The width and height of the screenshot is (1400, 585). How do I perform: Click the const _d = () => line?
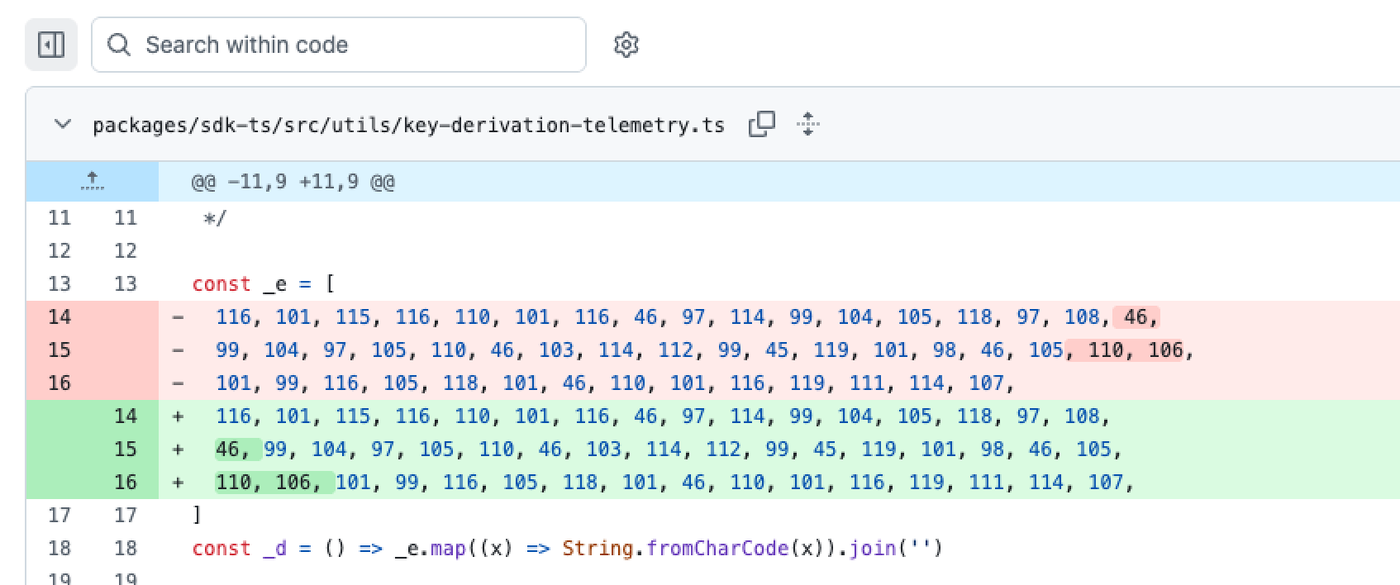point(568,548)
